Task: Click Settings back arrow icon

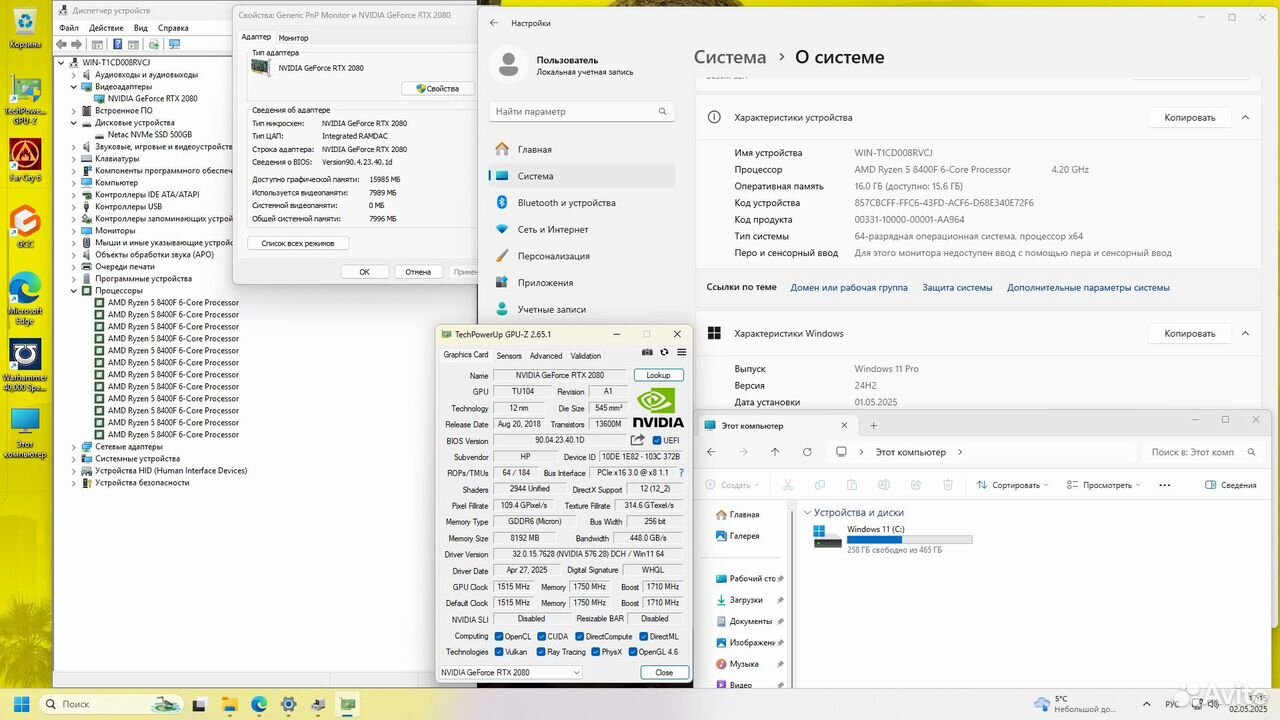Action: coord(494,22)
